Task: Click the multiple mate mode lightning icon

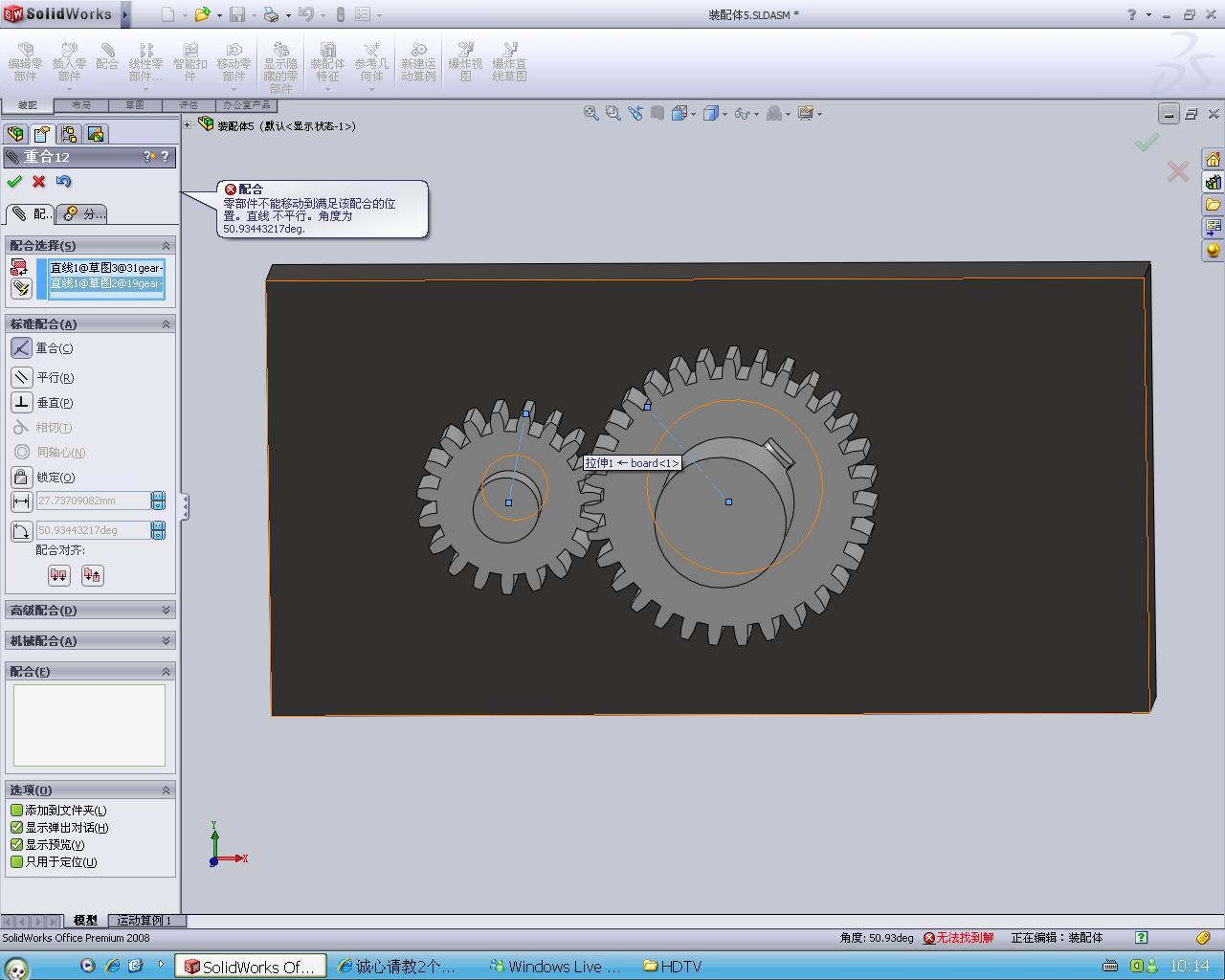Action: [19, 288]
